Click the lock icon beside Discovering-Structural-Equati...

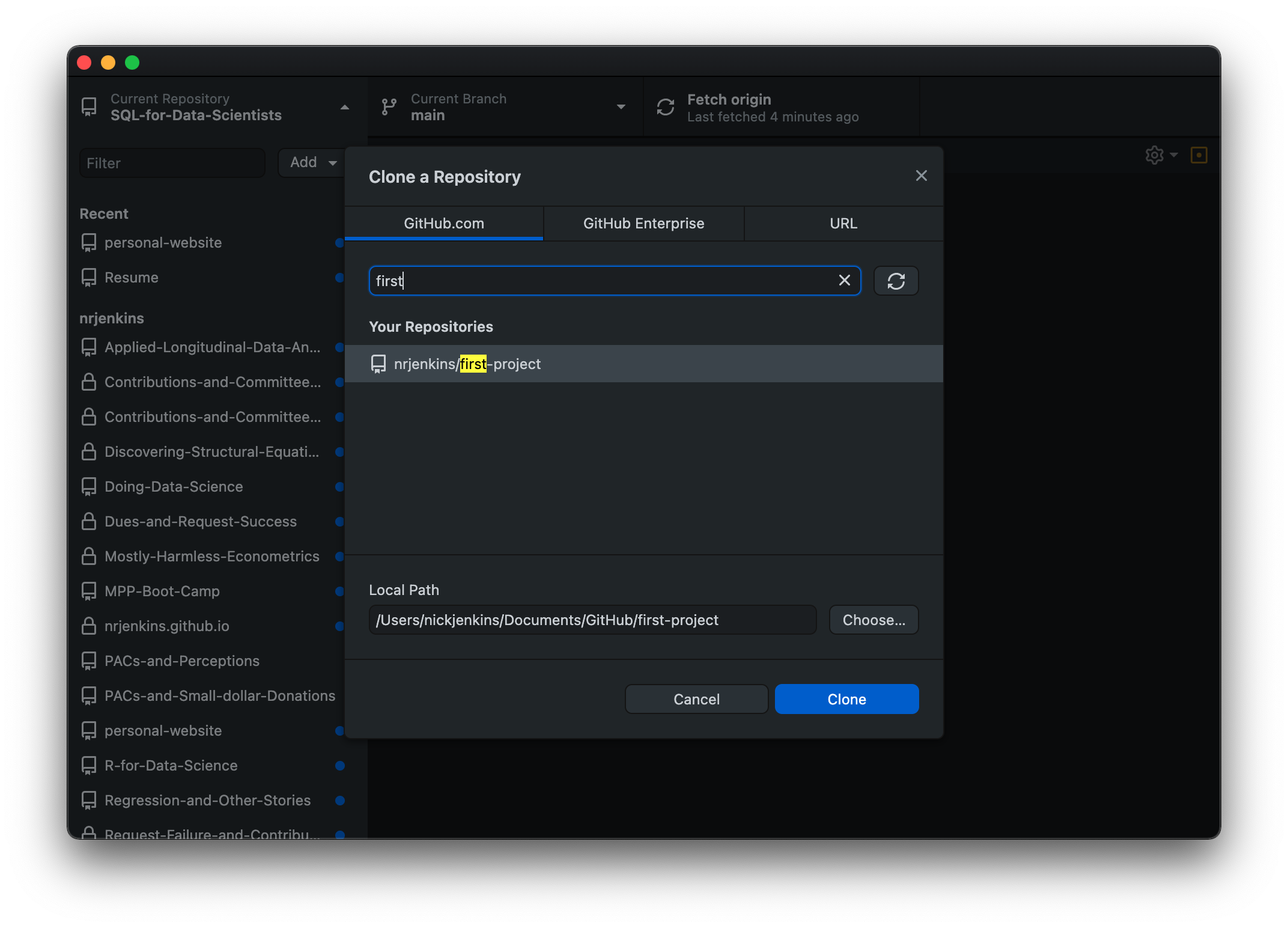pyautogui.click(x=89, y=451)
